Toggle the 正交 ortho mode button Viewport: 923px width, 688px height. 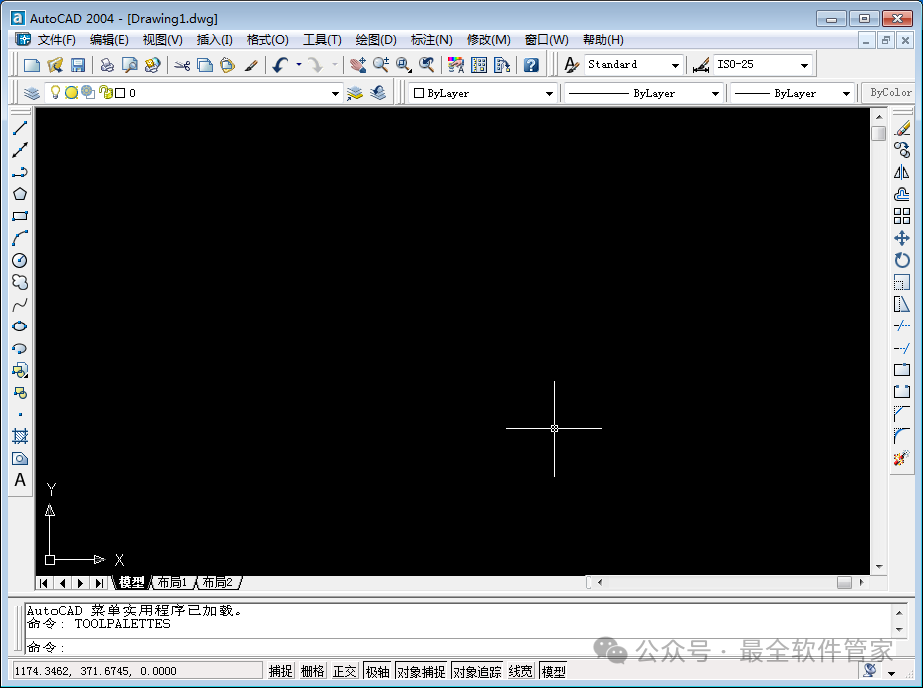(x=344, y=671)
